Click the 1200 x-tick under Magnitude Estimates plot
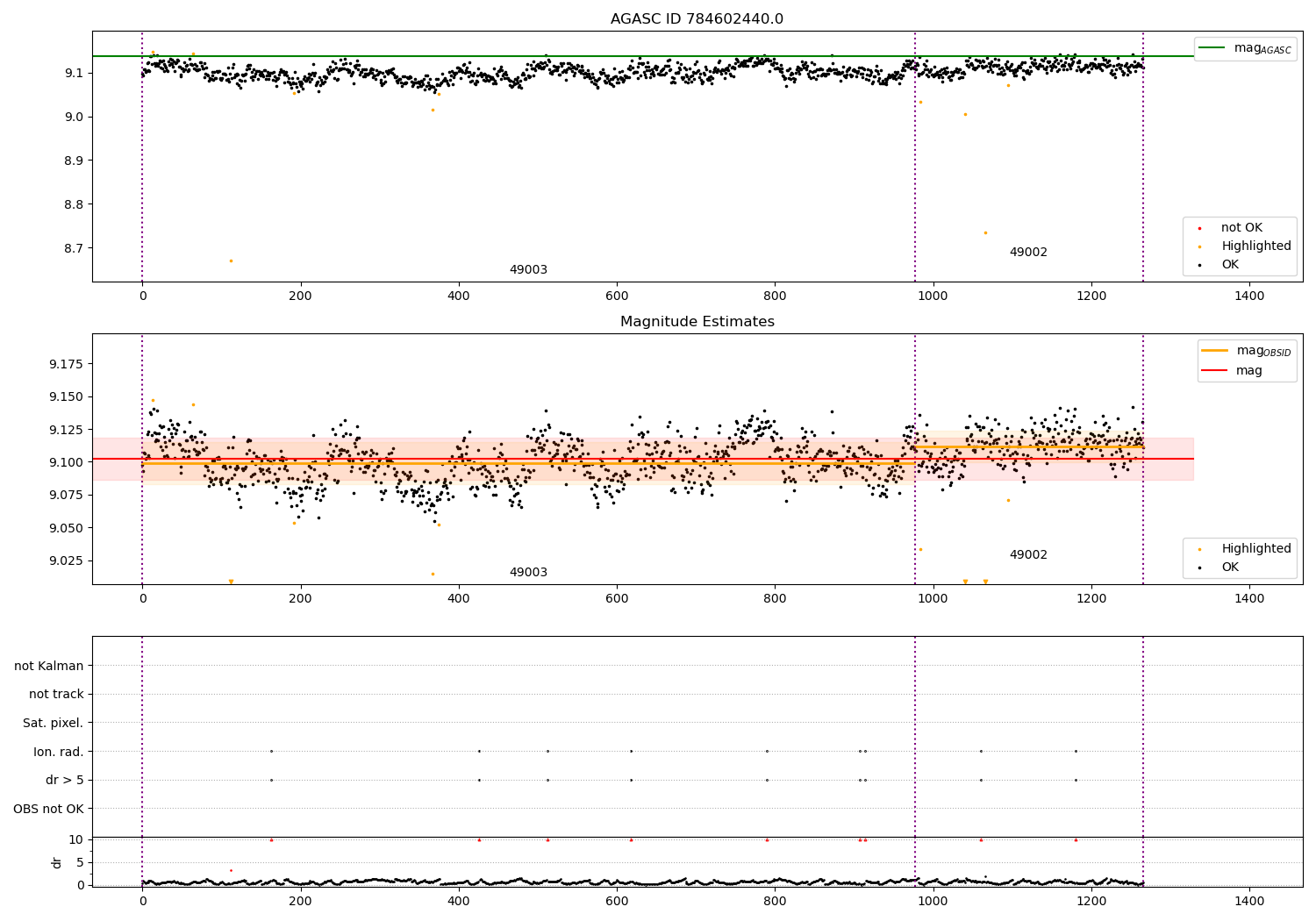The image size is (1316, 921). [x=1091, y=599]
